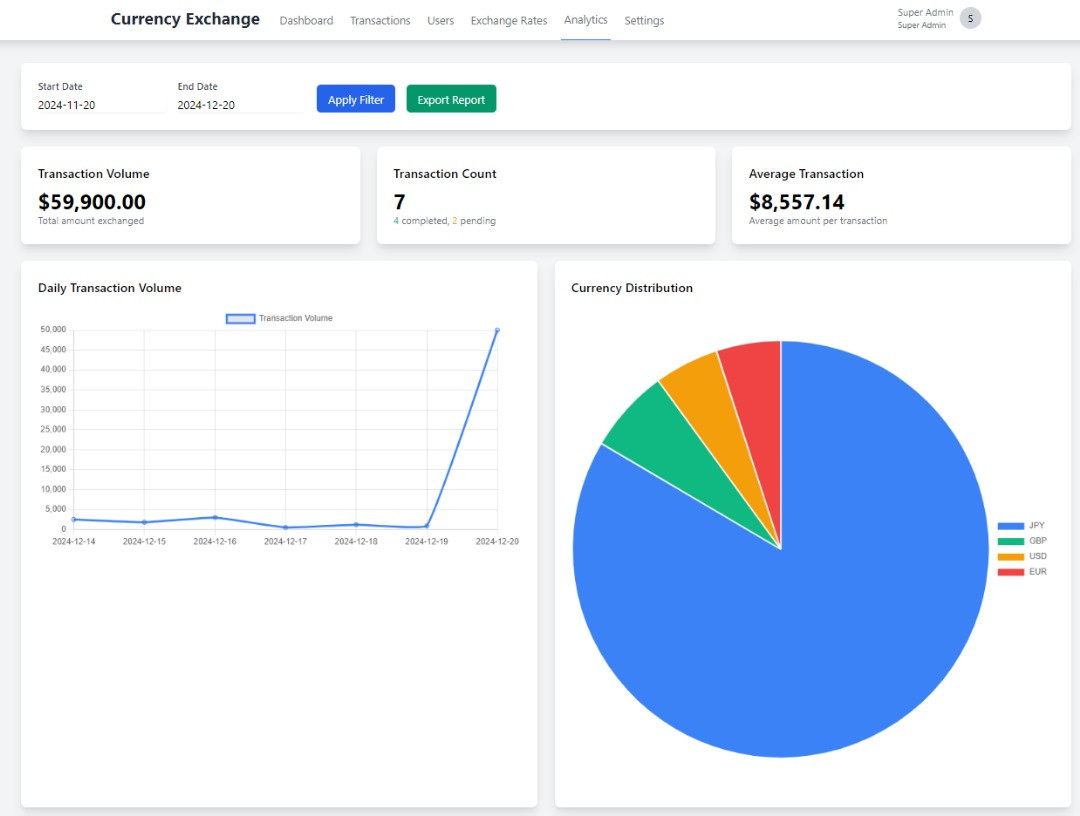Open the Dashboard page
The height and width of the screenshot is (816, 1080).
306,20
